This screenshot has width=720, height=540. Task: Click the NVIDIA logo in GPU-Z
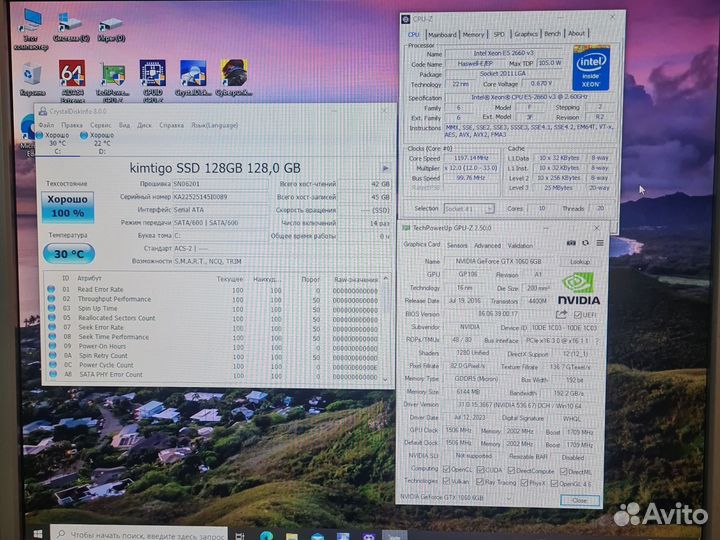click(579, 289)
